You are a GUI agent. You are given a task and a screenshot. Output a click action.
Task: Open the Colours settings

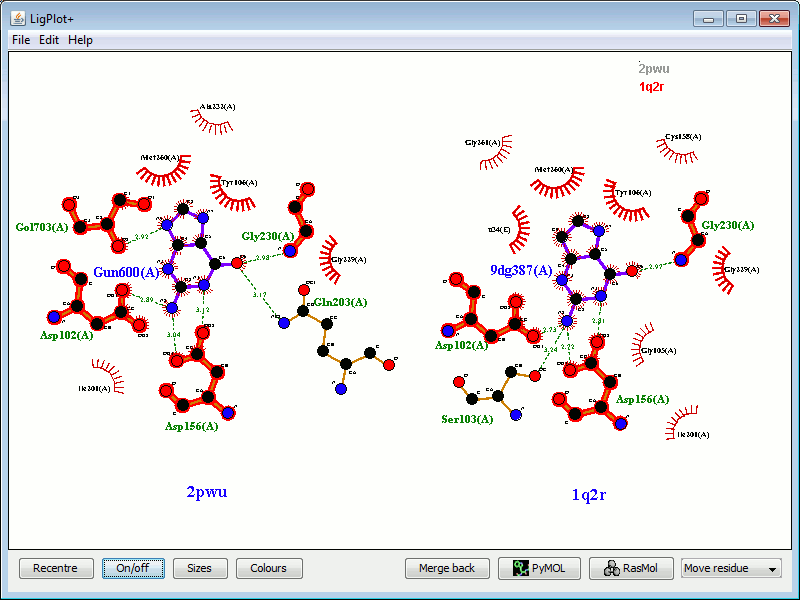(268, 568)
